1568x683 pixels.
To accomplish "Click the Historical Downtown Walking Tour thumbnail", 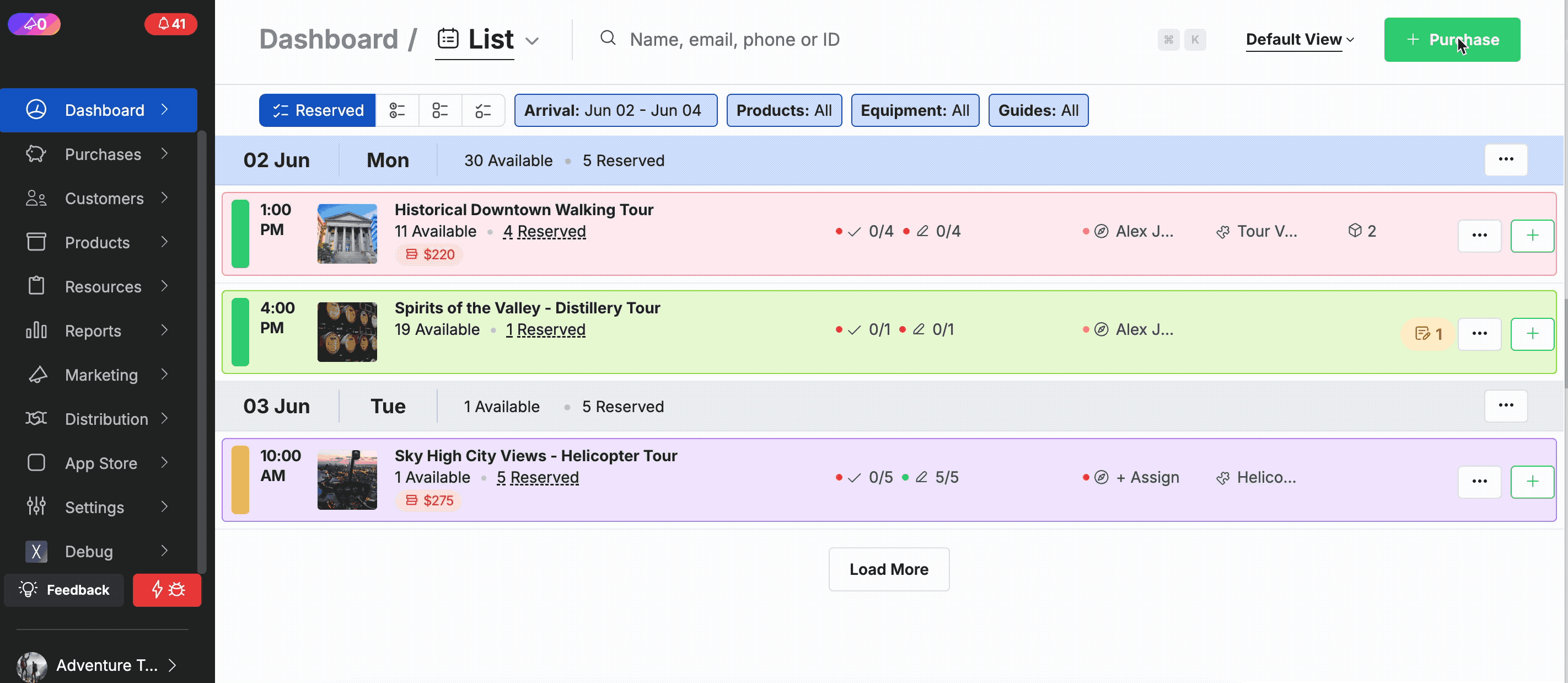I will coord(347,234).
